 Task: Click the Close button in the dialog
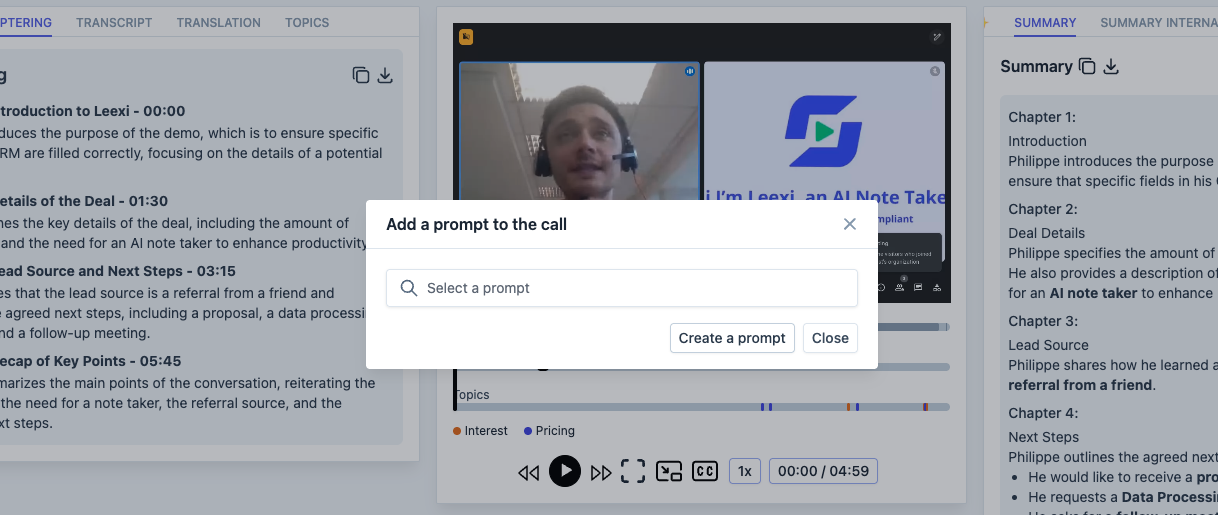point(830,338)
